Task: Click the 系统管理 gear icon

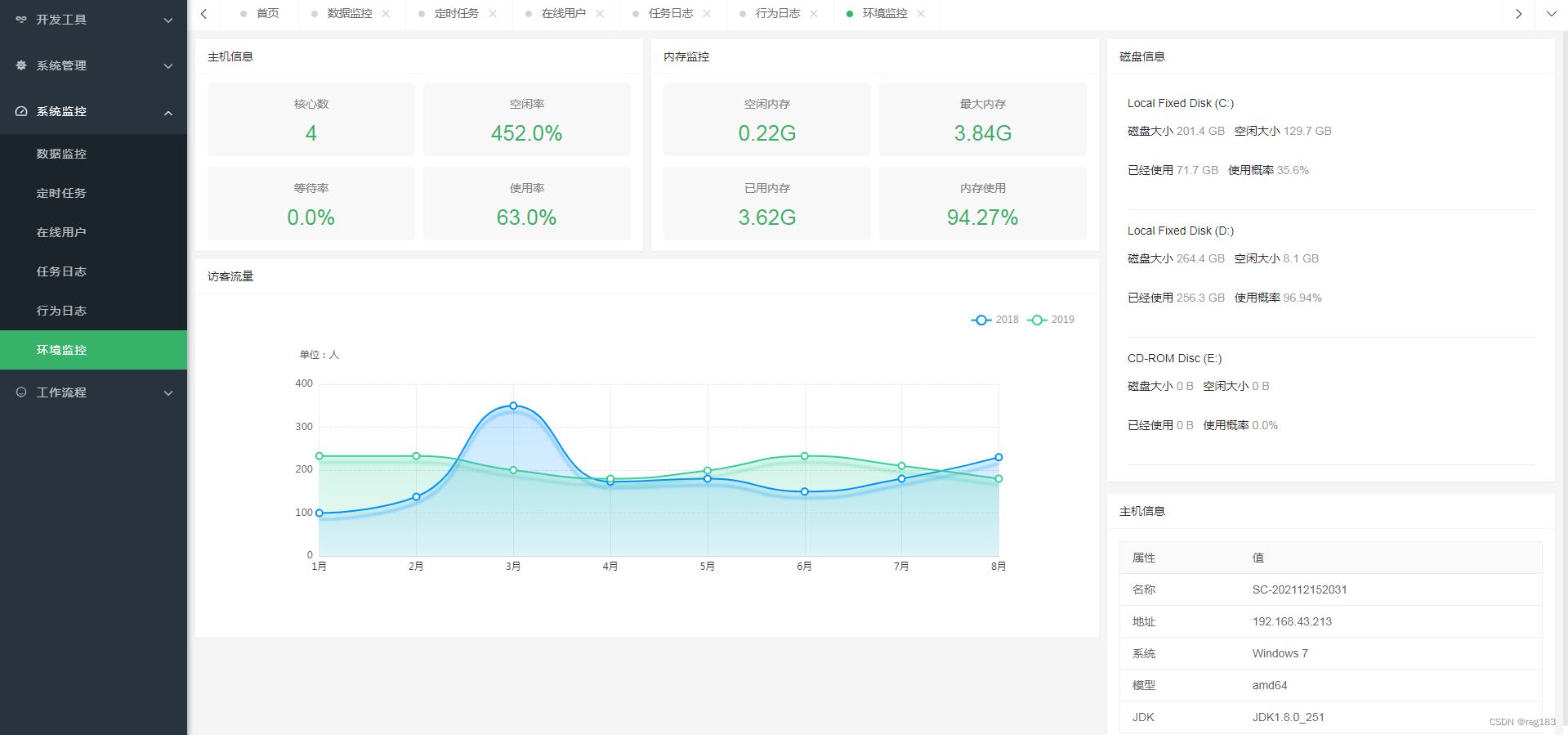Action: click(x=21, y=65)
